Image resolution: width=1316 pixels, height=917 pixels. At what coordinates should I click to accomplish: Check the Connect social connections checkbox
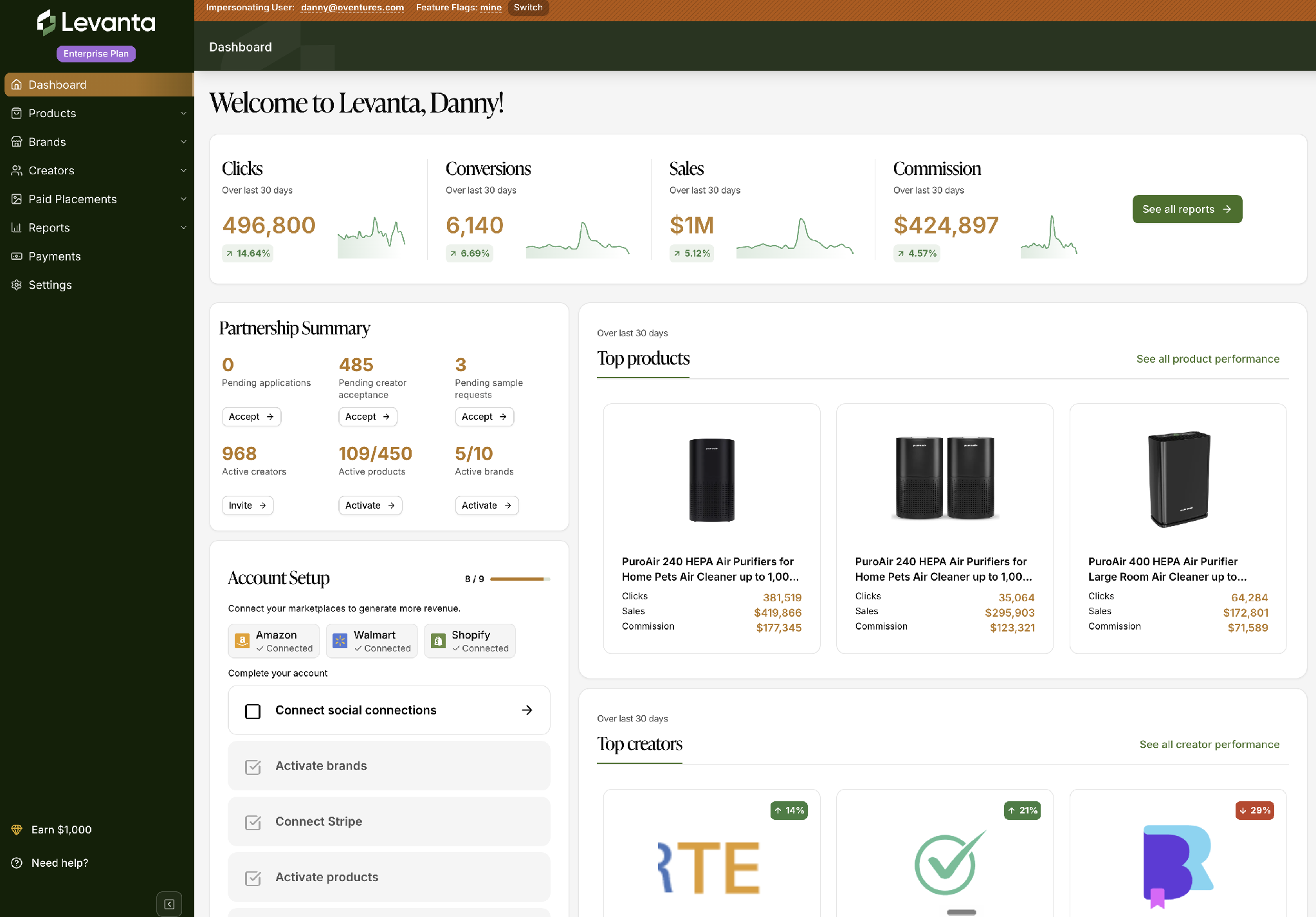tap(253, 711)
